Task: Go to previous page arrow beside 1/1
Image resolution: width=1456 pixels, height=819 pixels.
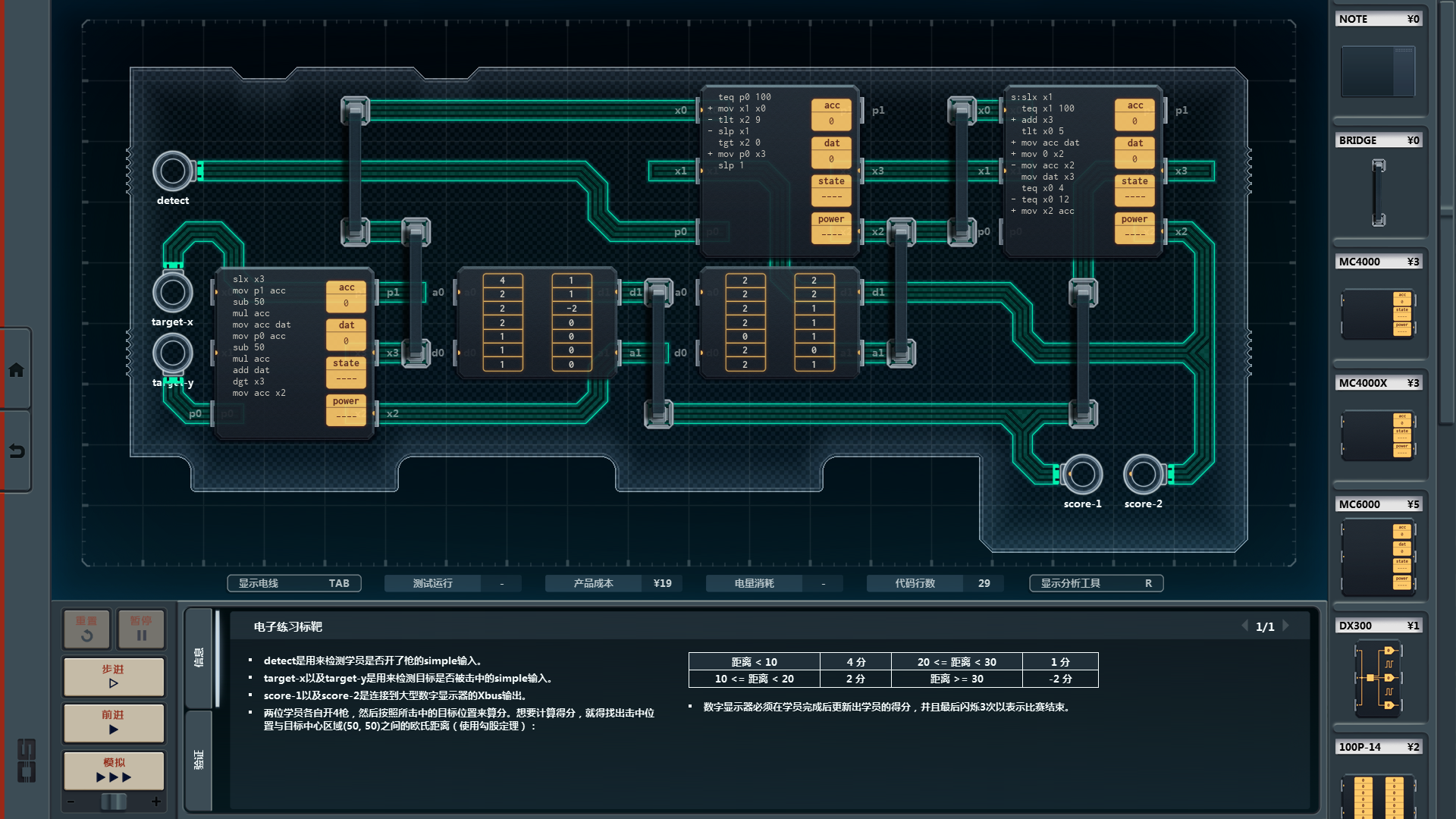Action: coord(1244,626)
